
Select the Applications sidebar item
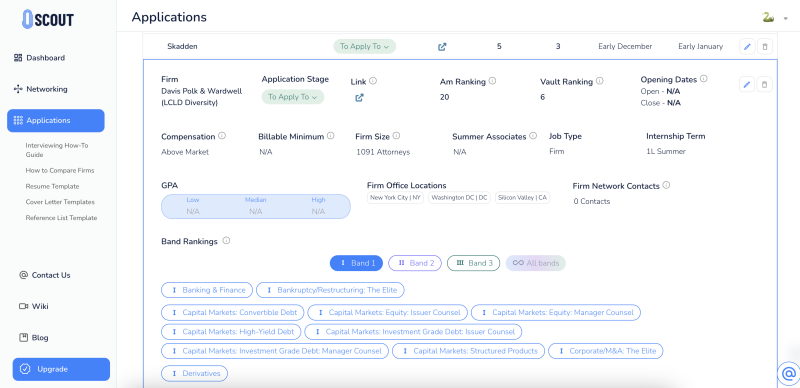pyautogui.click(x=56, y=120)
